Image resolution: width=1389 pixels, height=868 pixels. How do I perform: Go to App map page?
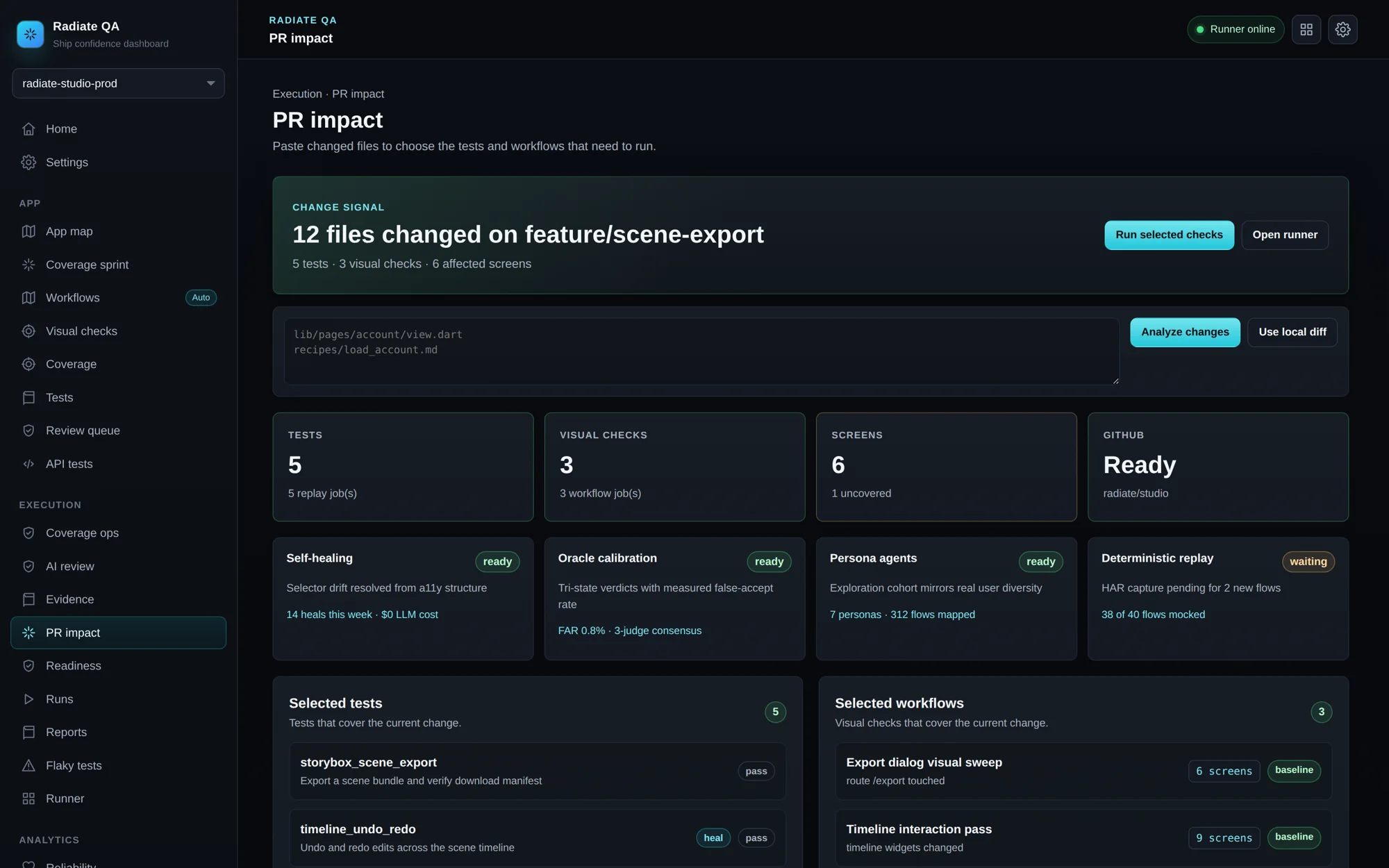click(118, 231)
